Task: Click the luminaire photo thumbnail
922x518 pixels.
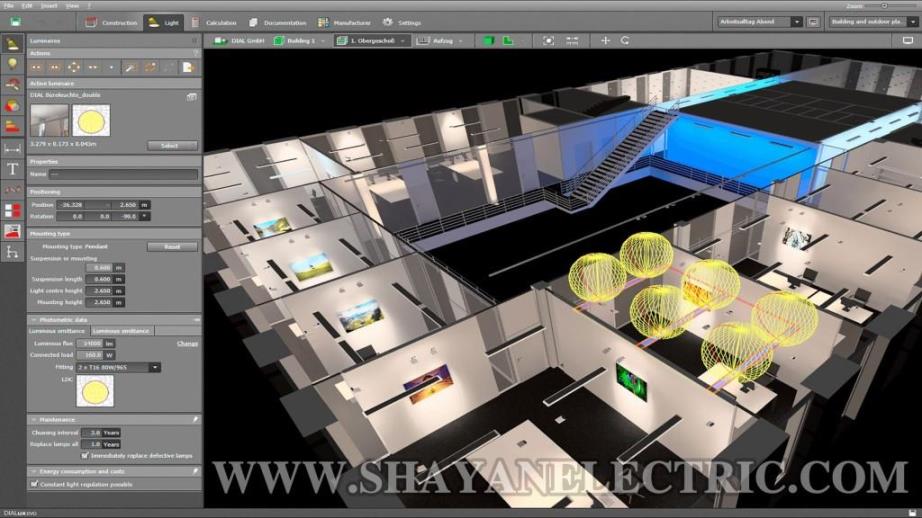Action: click(x=49, y=121)
